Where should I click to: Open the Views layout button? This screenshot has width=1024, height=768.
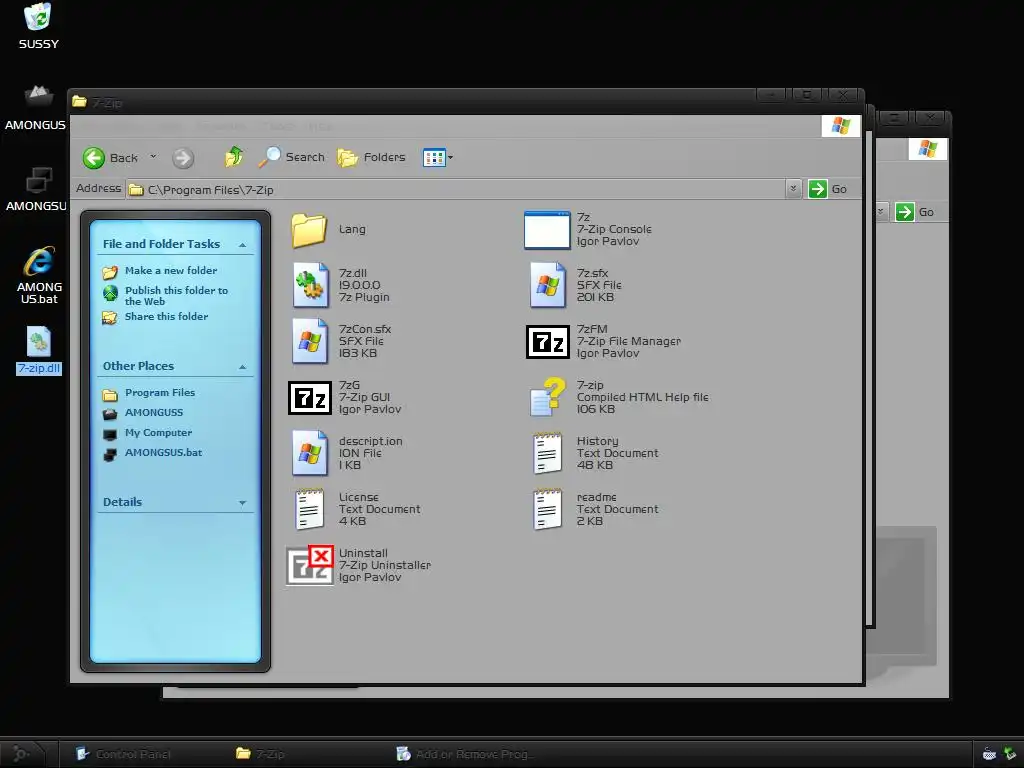(434, 157)
